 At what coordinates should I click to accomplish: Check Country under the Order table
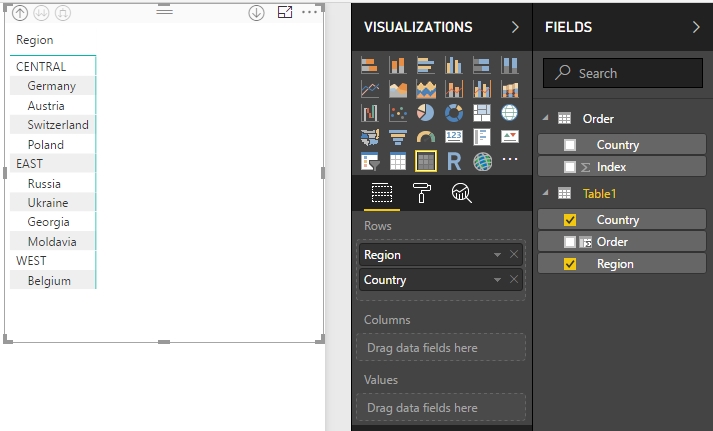coord(569,145)
